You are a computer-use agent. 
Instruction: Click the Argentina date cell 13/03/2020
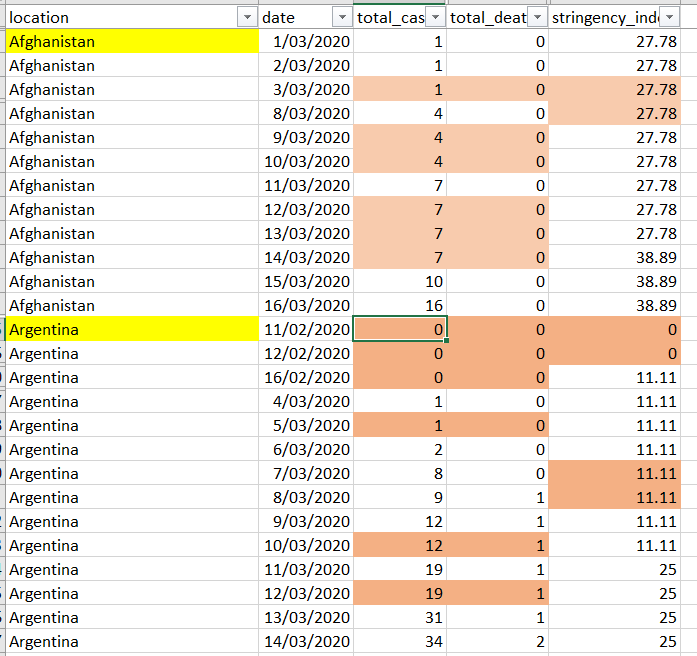306,617
